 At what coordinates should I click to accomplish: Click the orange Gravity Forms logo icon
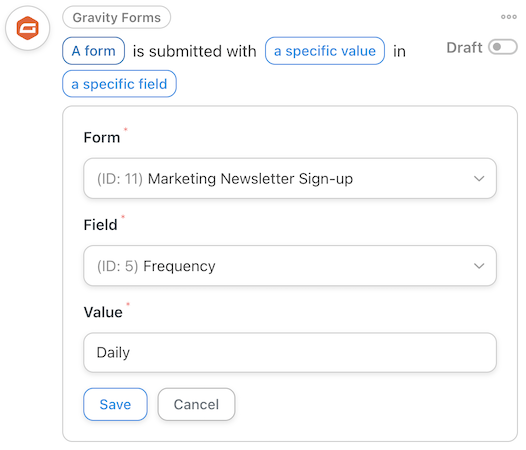coord(28,28)
